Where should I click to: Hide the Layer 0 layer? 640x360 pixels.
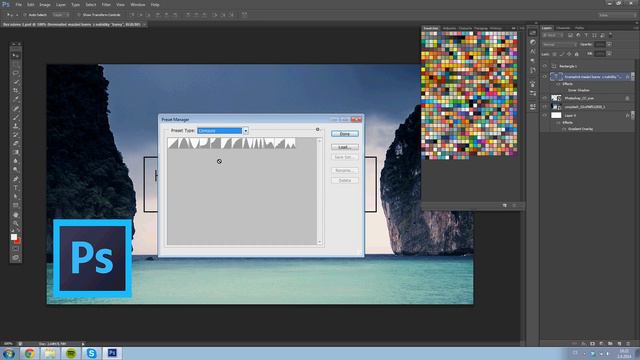pyautogui.click(x=544, y=116)
